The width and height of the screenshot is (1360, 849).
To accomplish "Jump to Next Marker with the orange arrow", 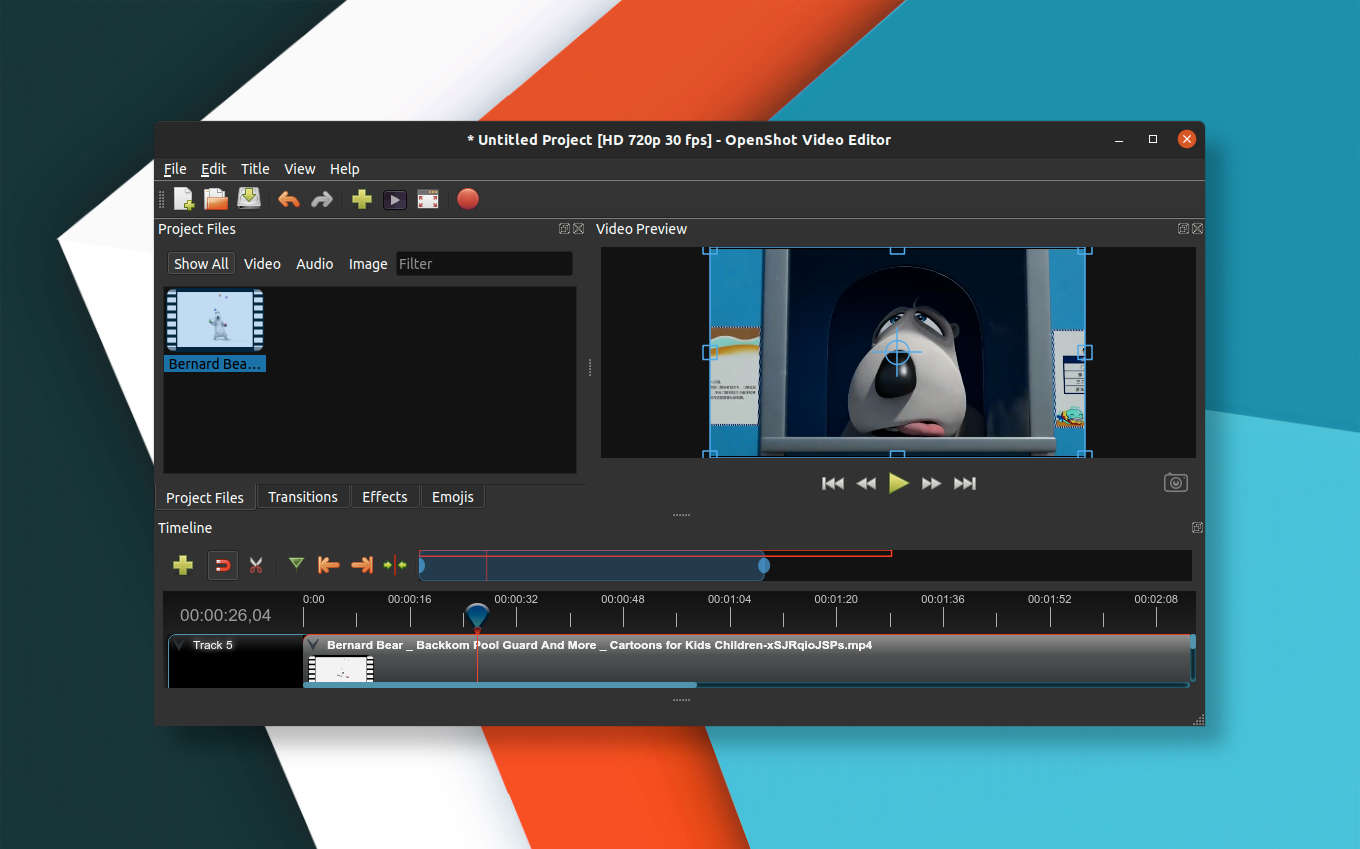I will (362, 565).
